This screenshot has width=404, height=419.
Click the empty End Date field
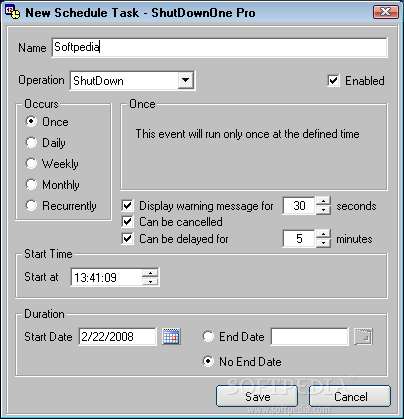point(310,336)
